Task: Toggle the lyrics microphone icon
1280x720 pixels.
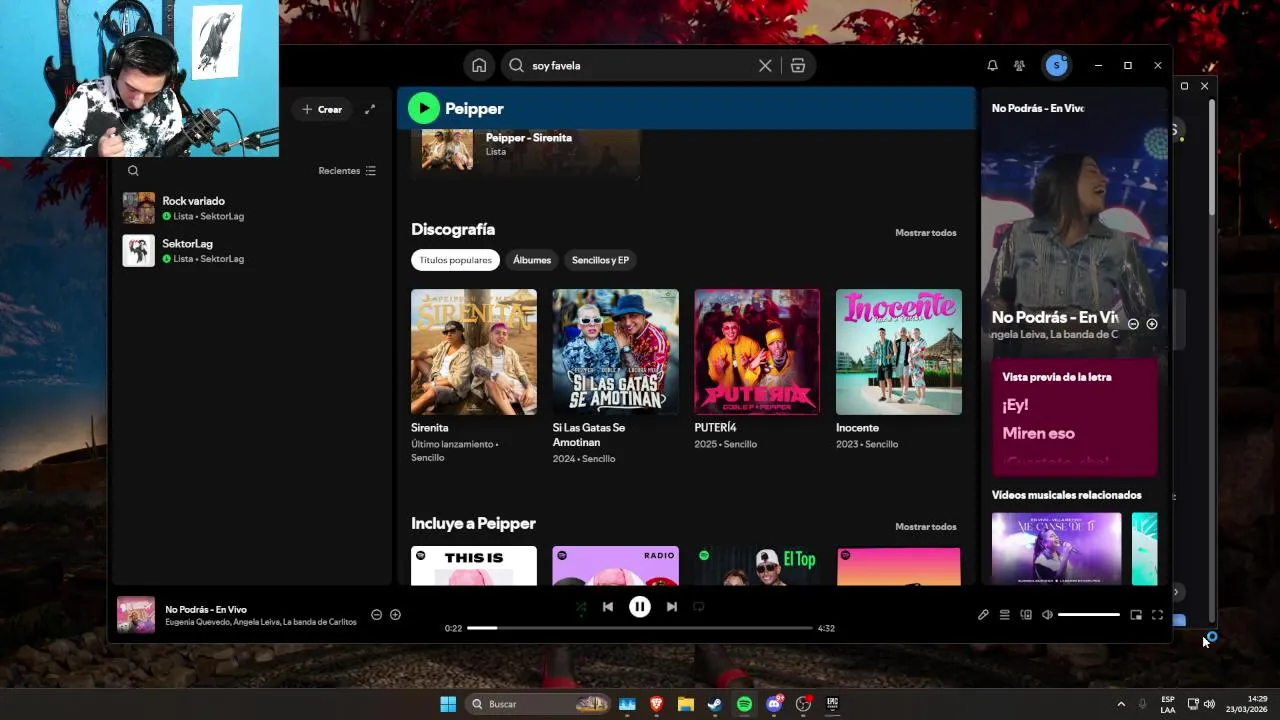Action: click(983, 615)
